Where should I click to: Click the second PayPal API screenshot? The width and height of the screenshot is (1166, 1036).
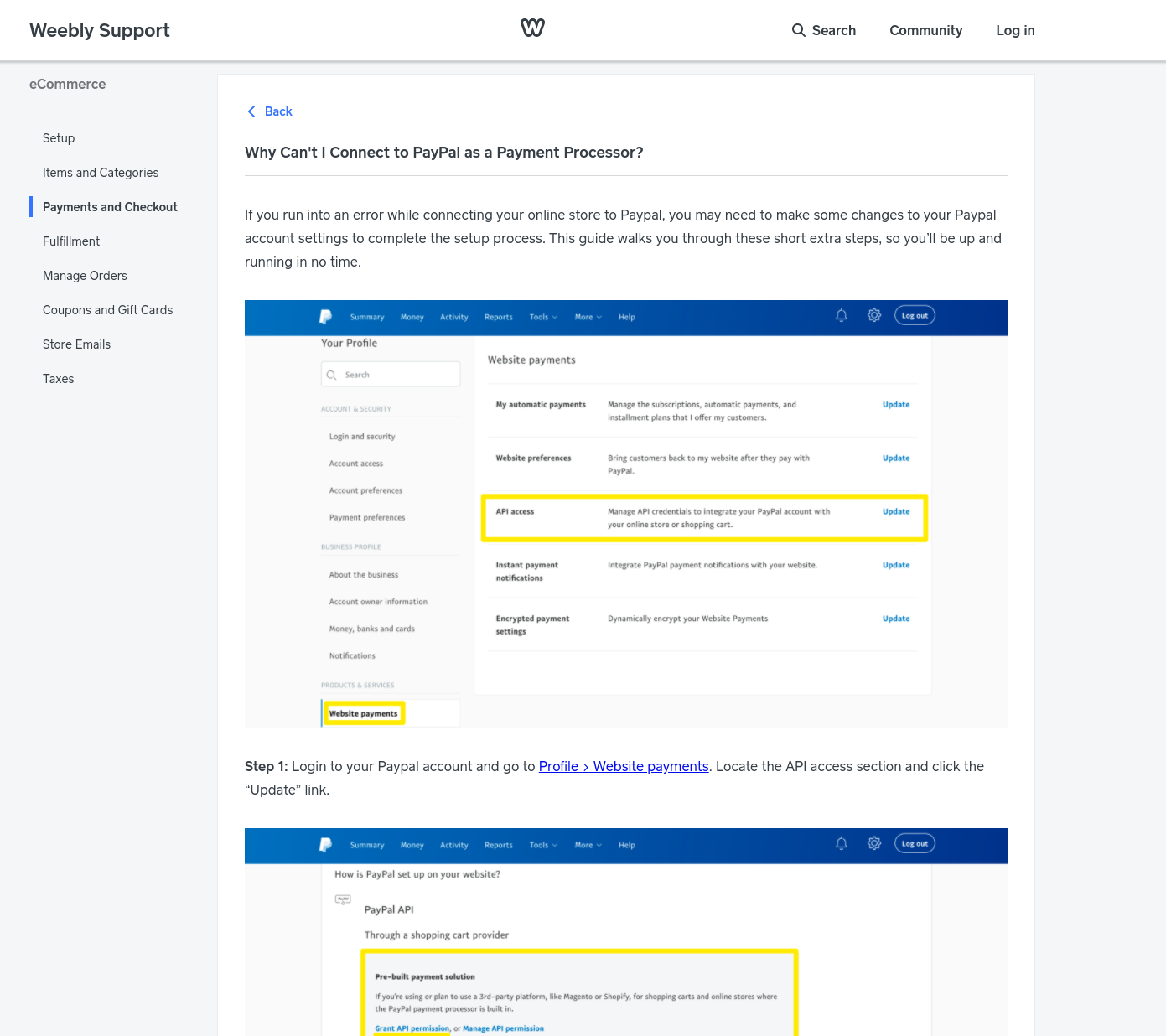[x=626, y=932]
